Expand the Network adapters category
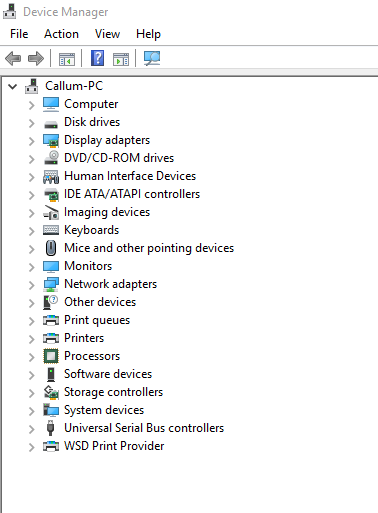This screenshot has width=378, height=513. (31, 285)
